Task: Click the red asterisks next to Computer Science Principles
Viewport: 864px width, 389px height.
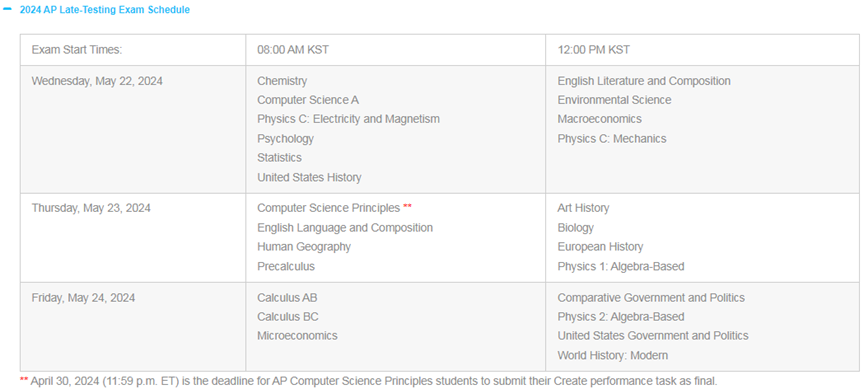Action: (407, 208)
